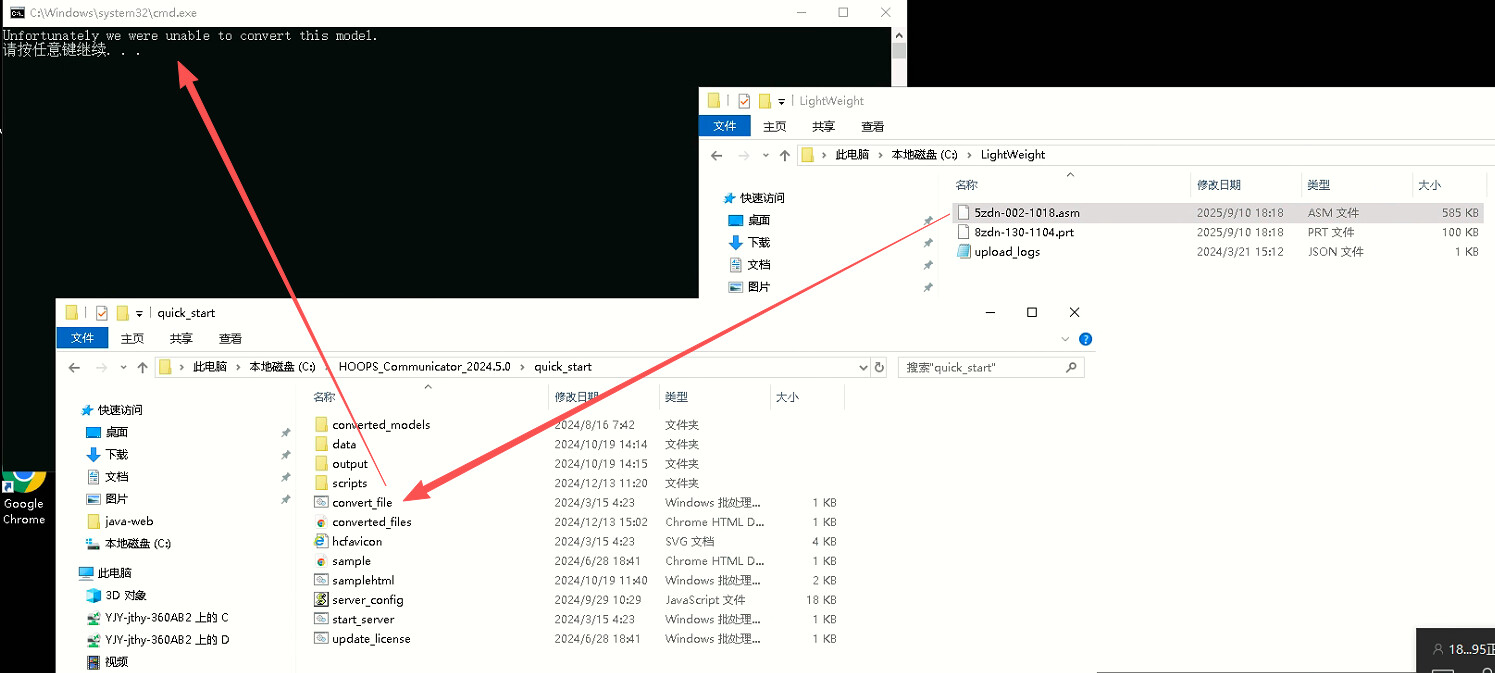This screenshot has height=673, width=1495.
Task: Select 5zdn-002-1018.asm file icon
Action: point(963,212)
